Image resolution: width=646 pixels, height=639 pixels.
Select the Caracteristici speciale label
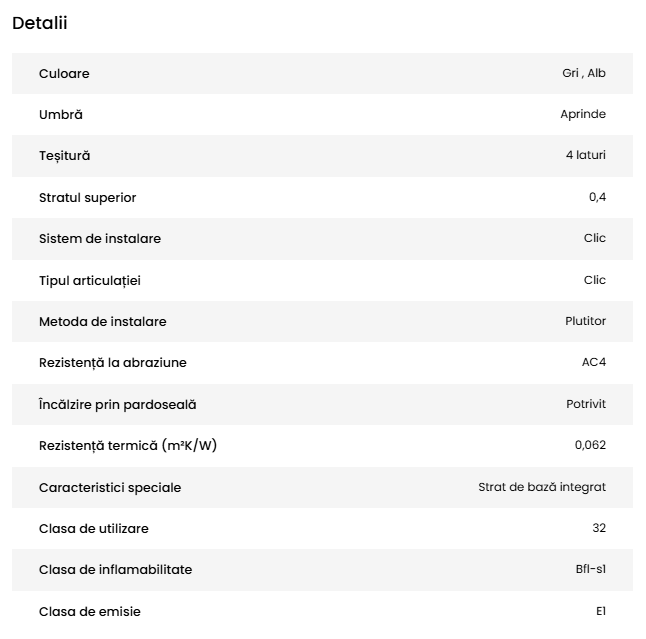point(110,487)
